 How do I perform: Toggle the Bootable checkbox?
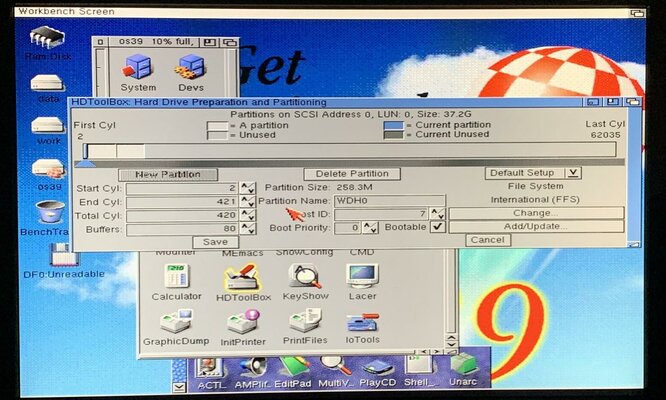(x=437, y=227)
